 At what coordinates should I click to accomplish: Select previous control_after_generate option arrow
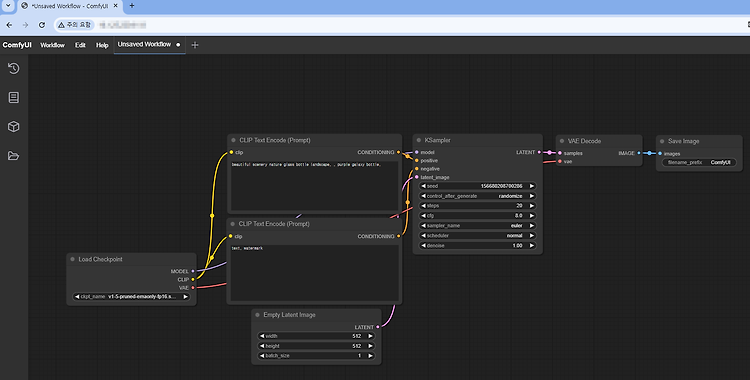tap(423, 196)
